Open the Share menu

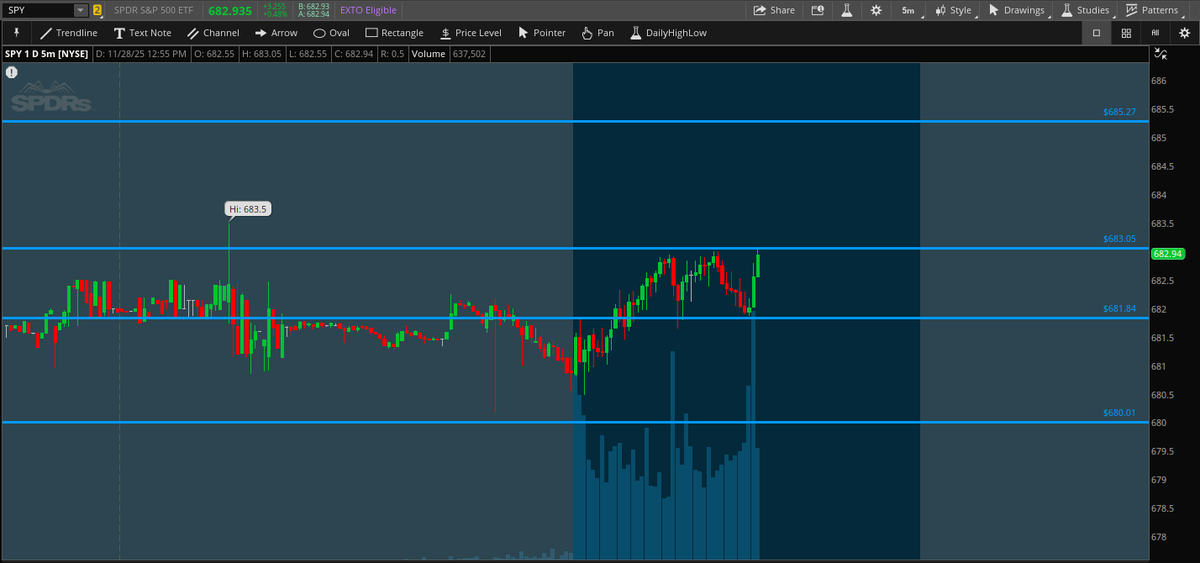click(774, 10)
